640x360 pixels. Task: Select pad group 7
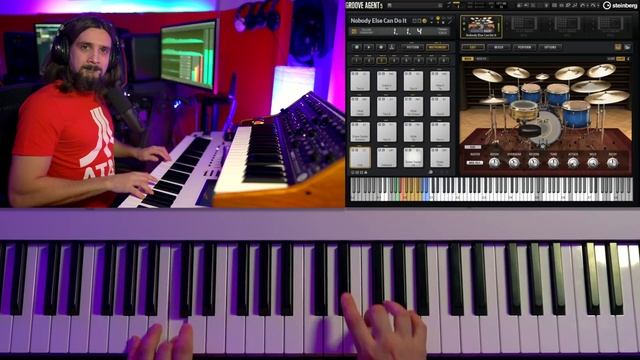point(431,60)
